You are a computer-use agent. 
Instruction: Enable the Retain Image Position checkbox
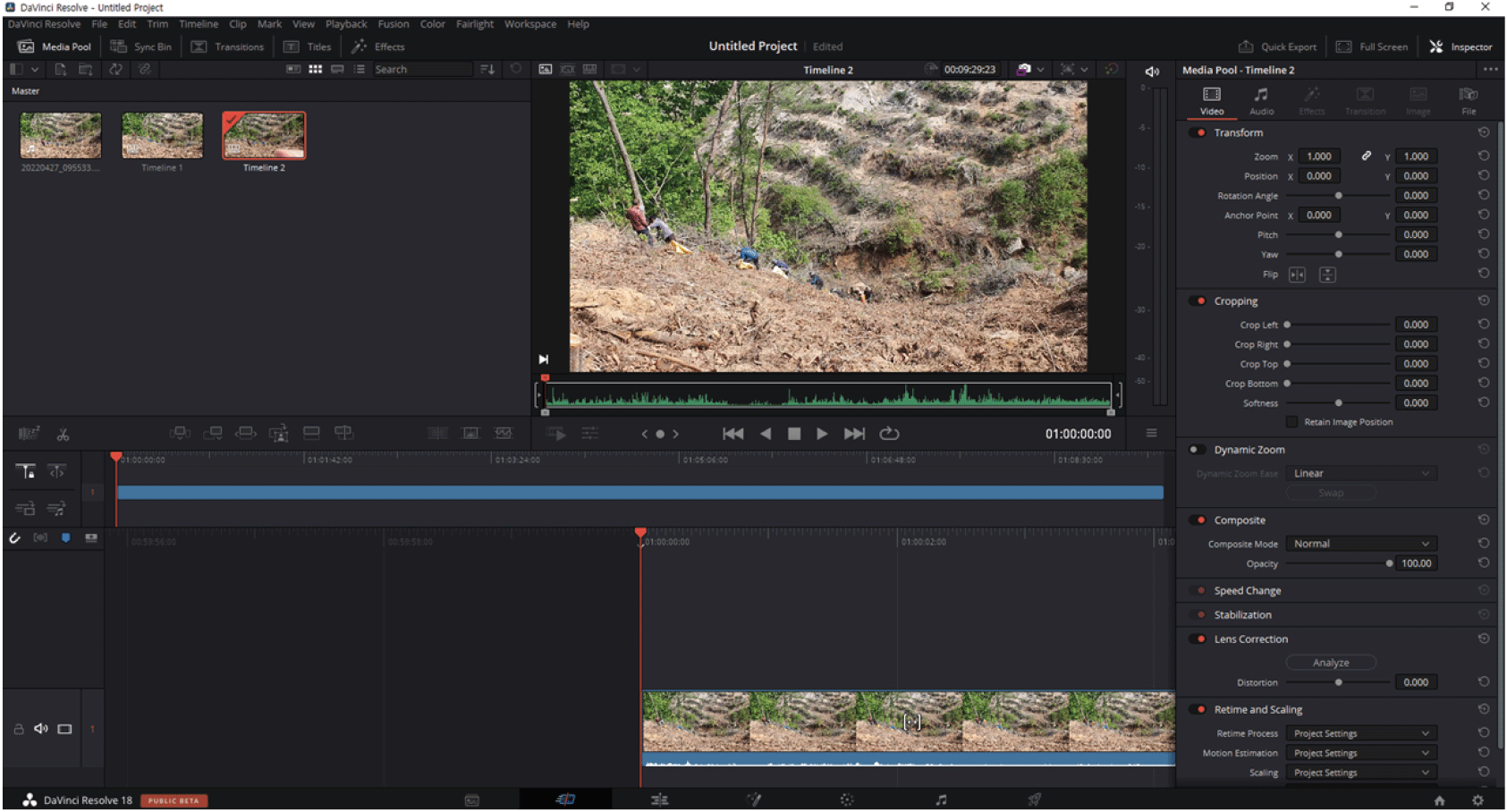click(x=1291, y=421)
